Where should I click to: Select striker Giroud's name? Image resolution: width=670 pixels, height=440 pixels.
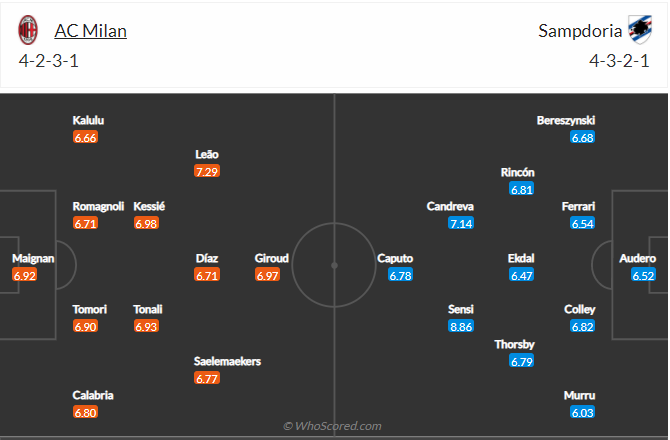pyautogui.click(x=271, y=258)
